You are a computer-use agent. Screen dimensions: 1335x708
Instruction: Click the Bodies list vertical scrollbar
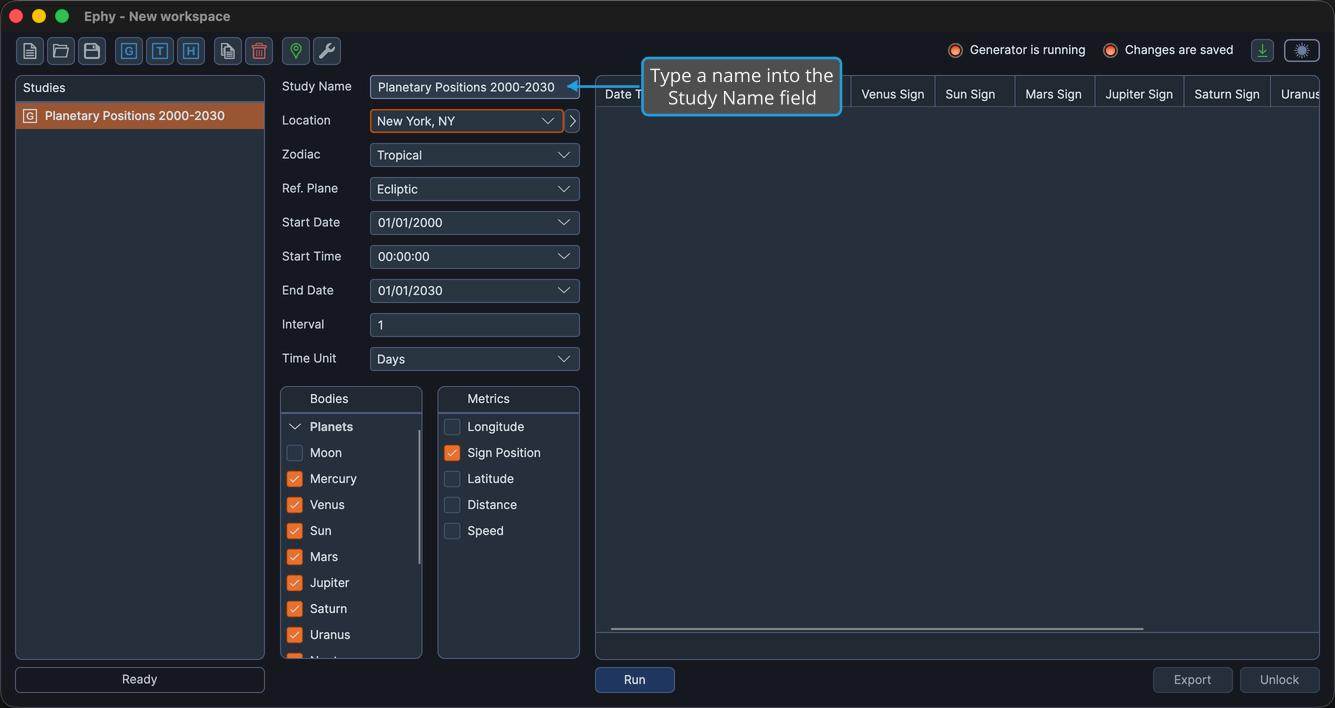(419, 496)
